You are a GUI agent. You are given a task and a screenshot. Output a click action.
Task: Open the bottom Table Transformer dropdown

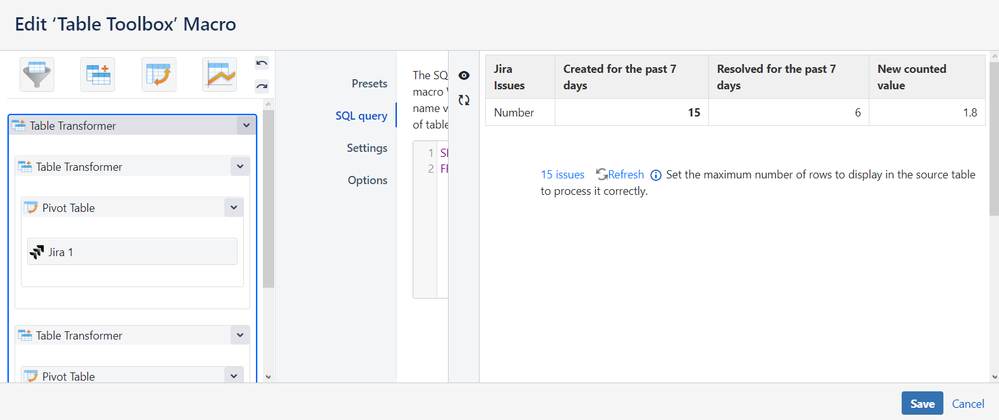[x=240, y=335]
